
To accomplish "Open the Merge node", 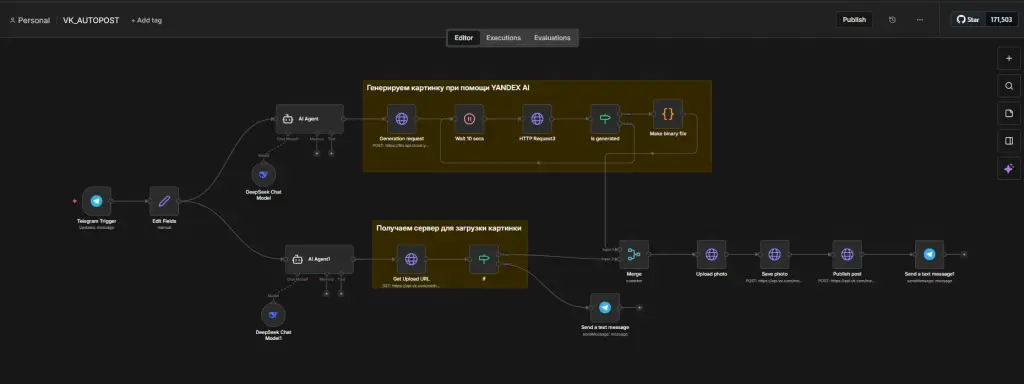I will click(x=634, y=255).
